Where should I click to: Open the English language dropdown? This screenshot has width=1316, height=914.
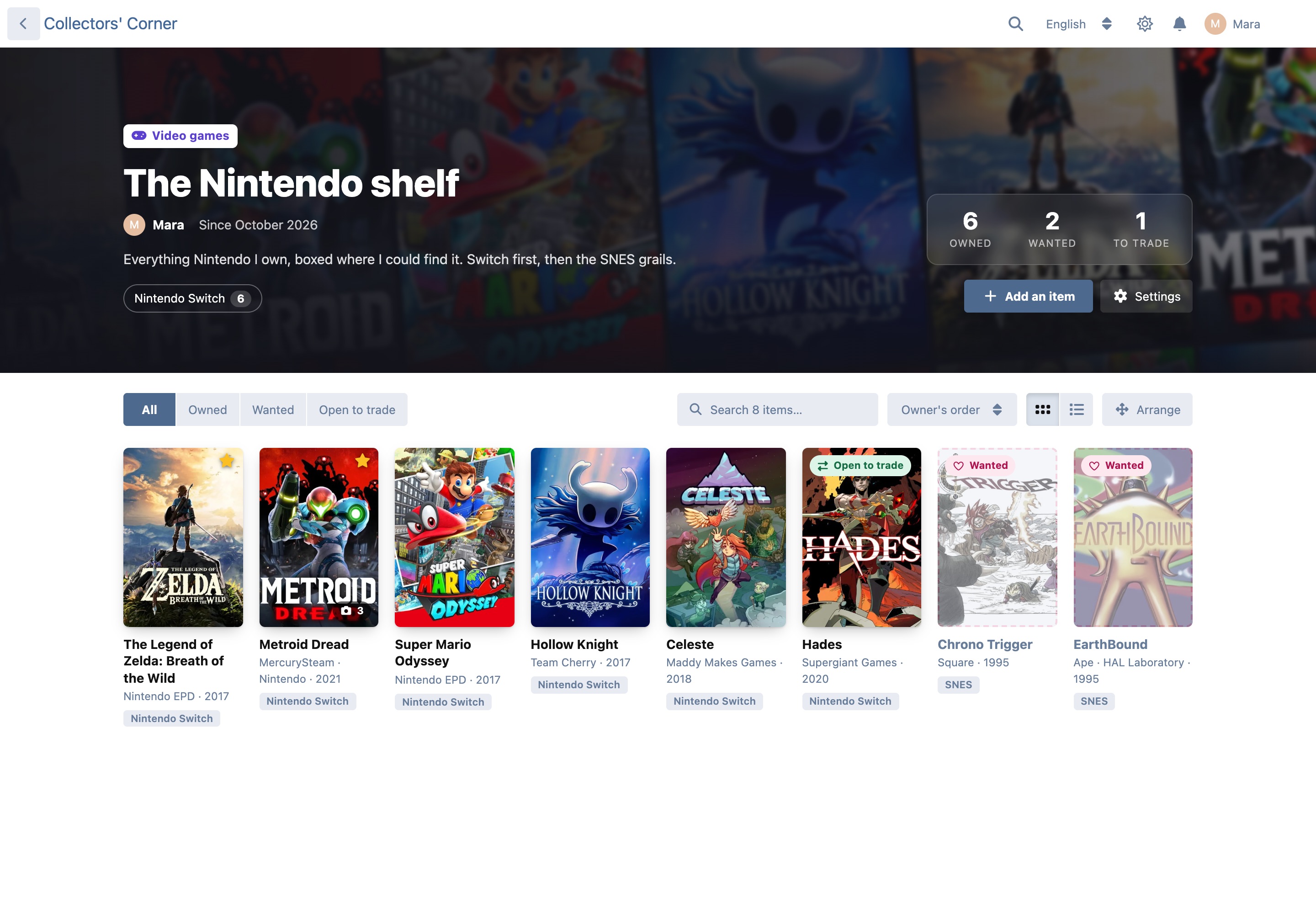[x=1079, y=24]
